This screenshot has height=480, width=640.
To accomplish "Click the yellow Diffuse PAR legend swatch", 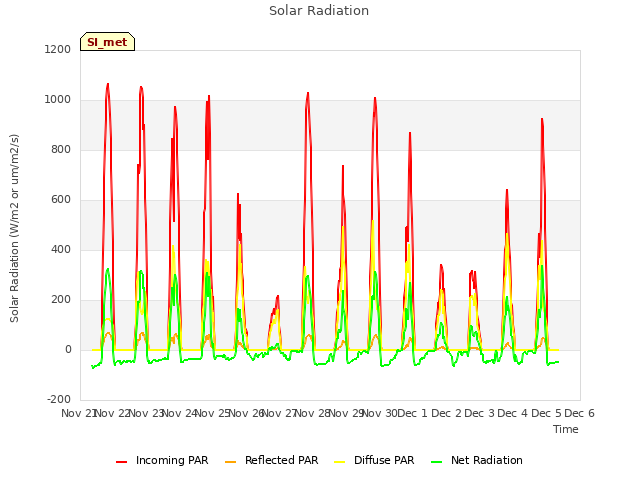I will (x=340, y=462).
